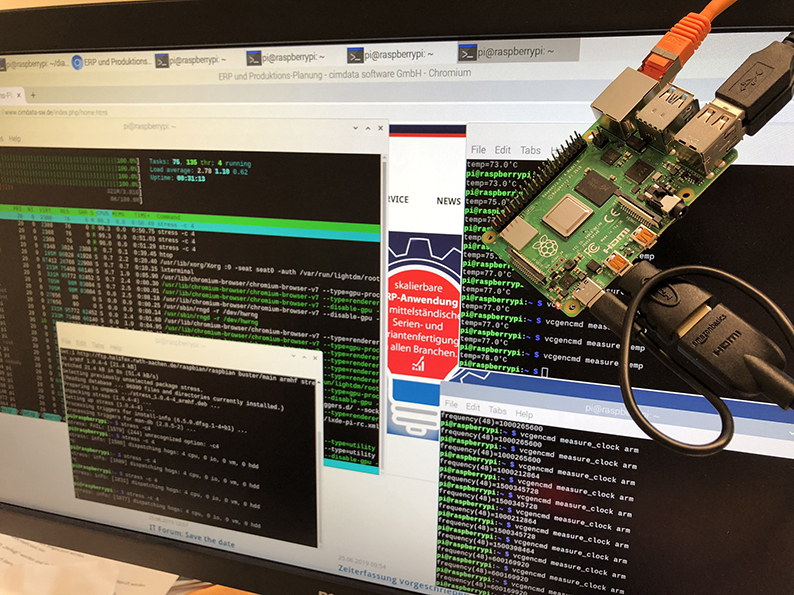Screen dimensions: 794x595
Task: Click the red 'skalierbare ERP-Anwendung' badge
Action: click(x=424, y=323)
